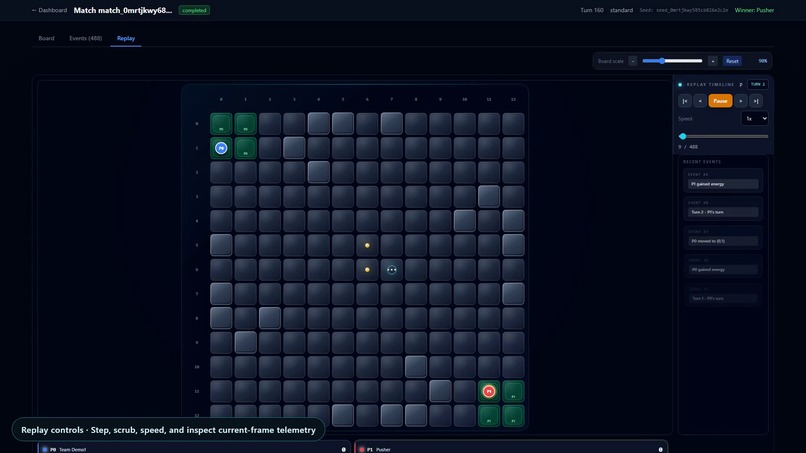The width and height of the screenshot is (806, 453).
Task: Click the replay timeline scrub slider handle
Action: (x=683, y=136)
